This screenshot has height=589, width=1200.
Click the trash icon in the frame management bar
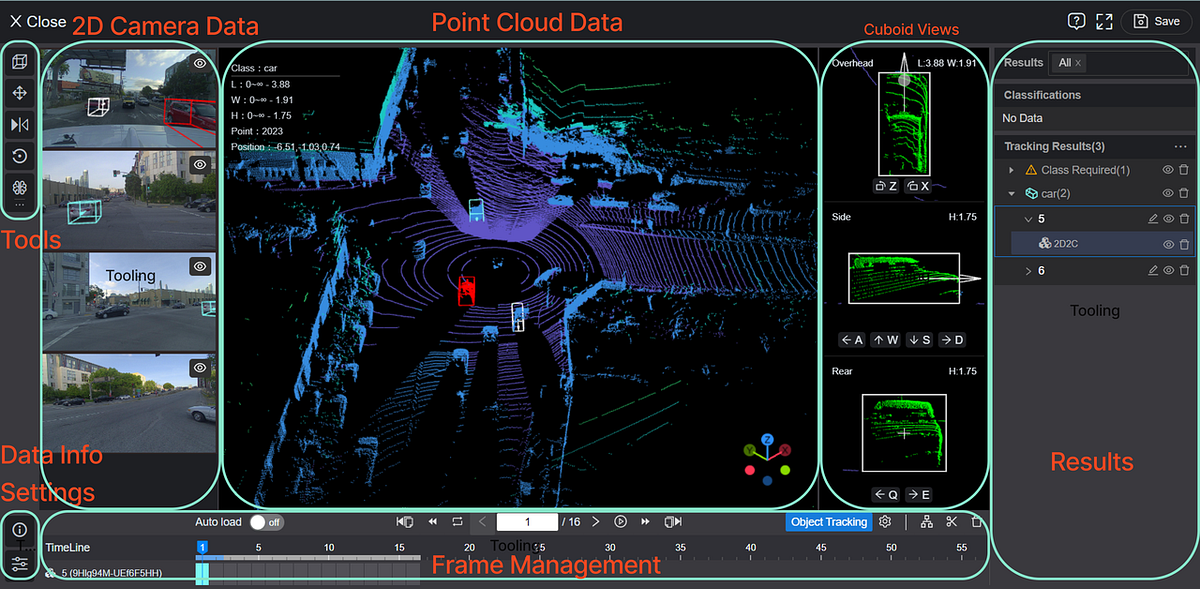pos(977,521)
